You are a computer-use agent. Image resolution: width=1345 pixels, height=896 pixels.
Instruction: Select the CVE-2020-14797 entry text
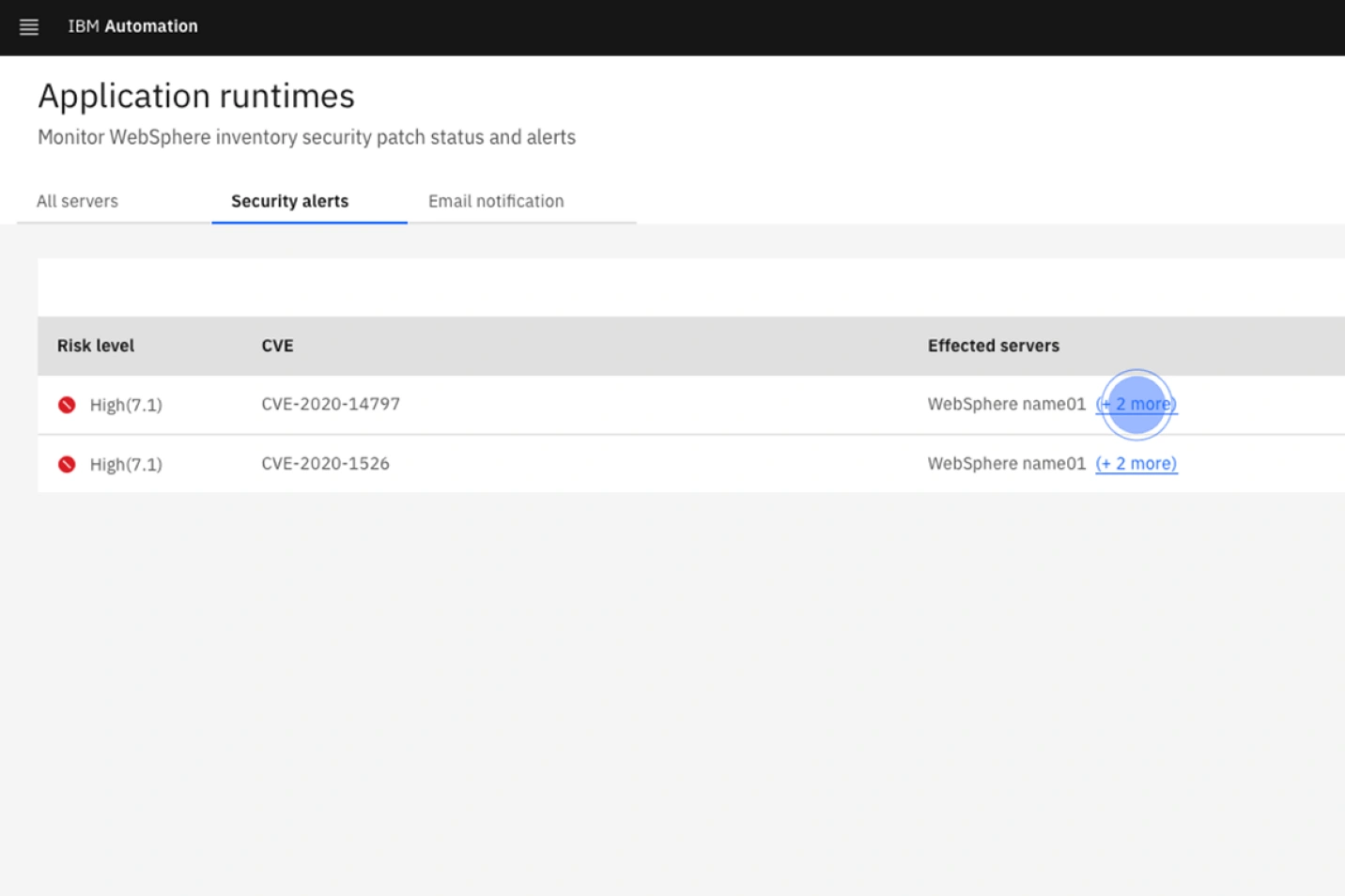point(331,404)
